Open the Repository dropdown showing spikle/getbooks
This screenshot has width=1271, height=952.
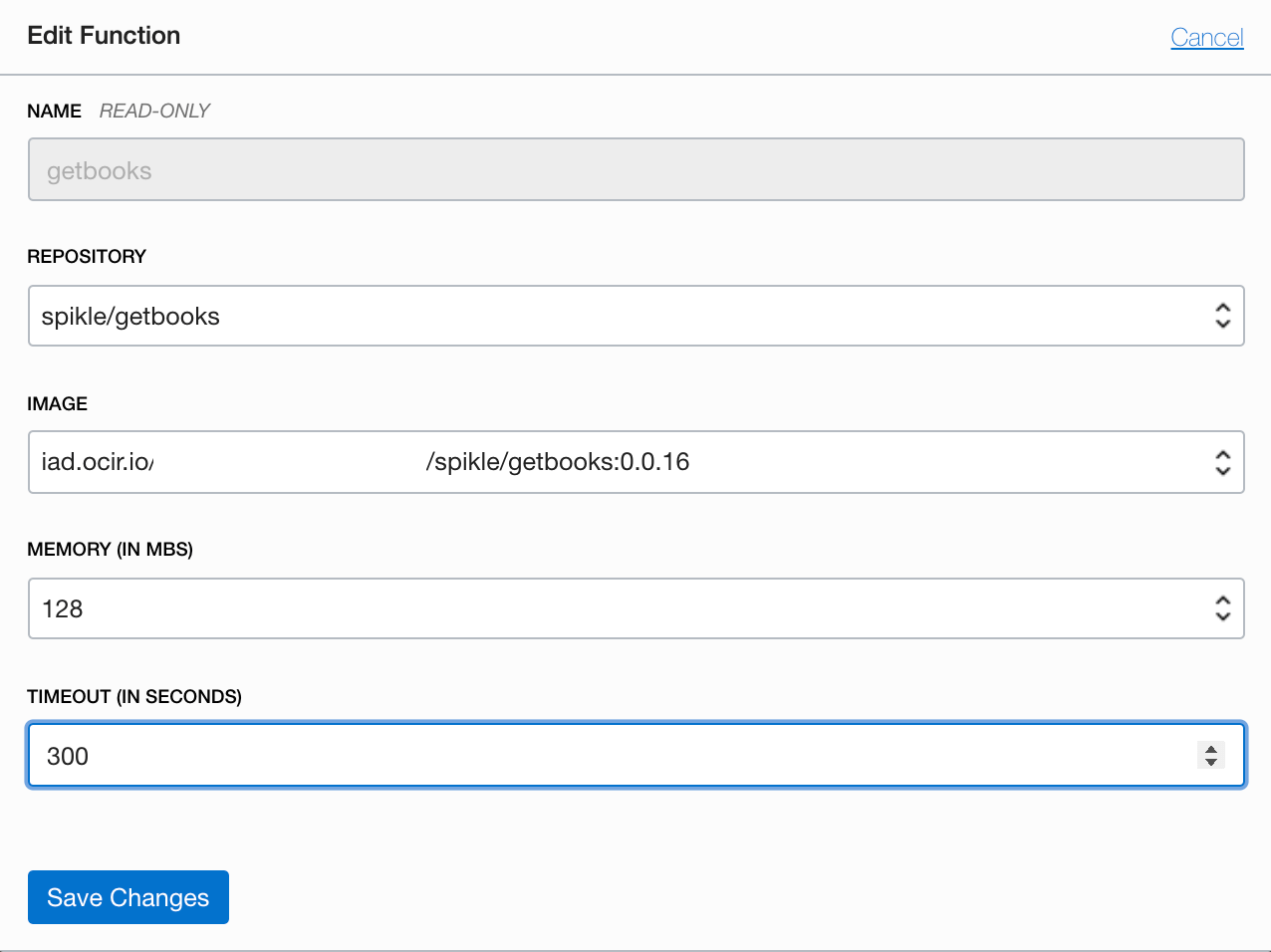618,317
